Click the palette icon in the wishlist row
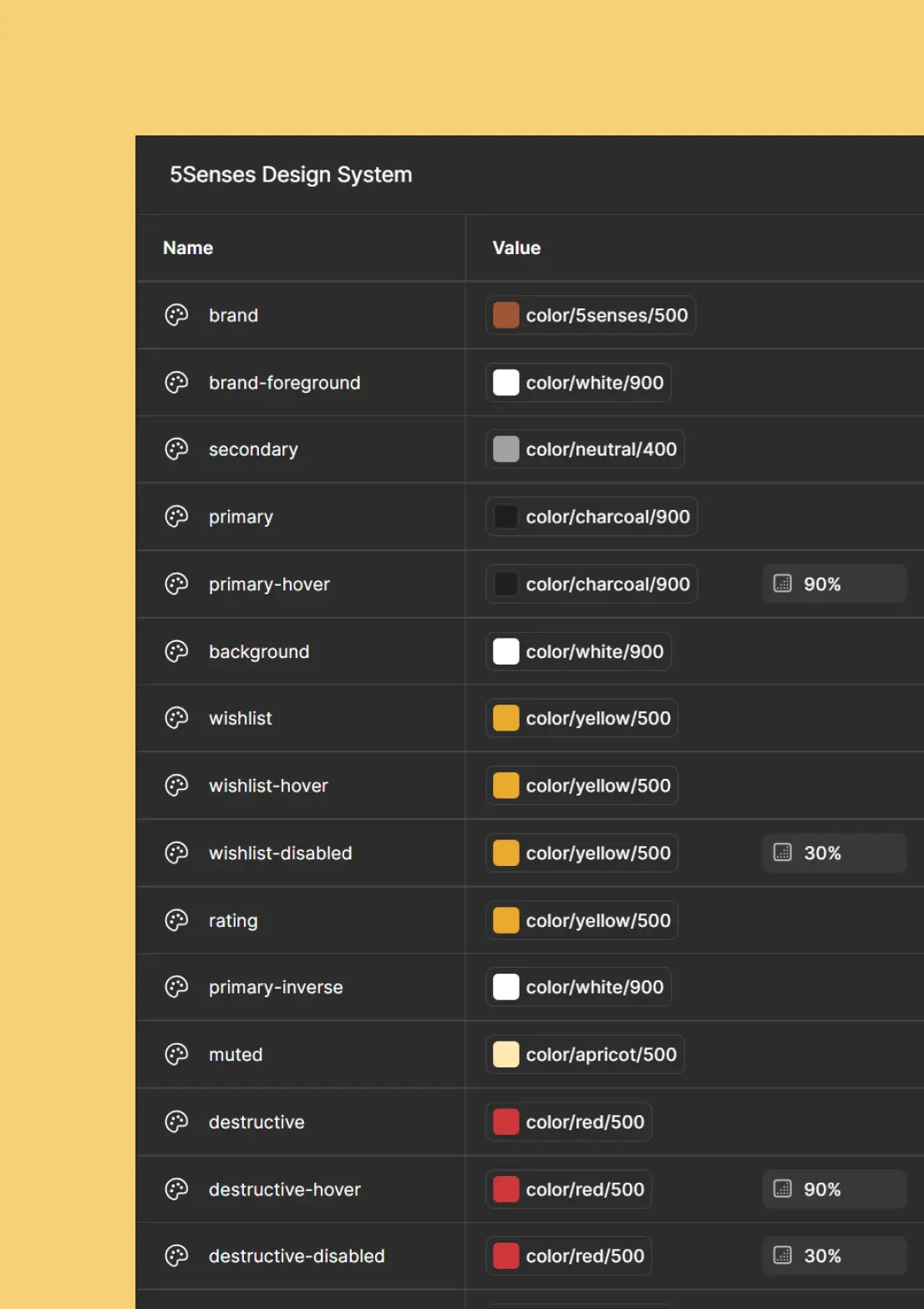 [176, 718]
